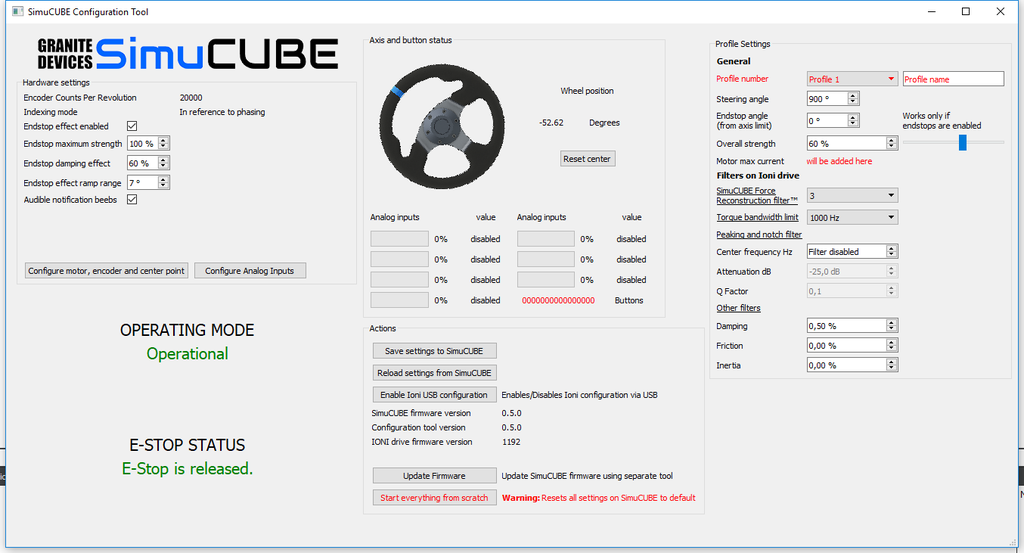Click Other filters link
The width and height of the screenshot is (1024, 553).
tap(738, 308)
